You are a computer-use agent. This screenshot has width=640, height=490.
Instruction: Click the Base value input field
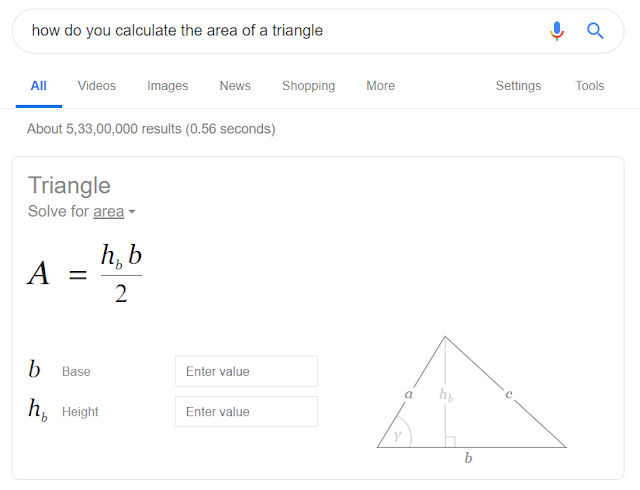tap(247, 371)
